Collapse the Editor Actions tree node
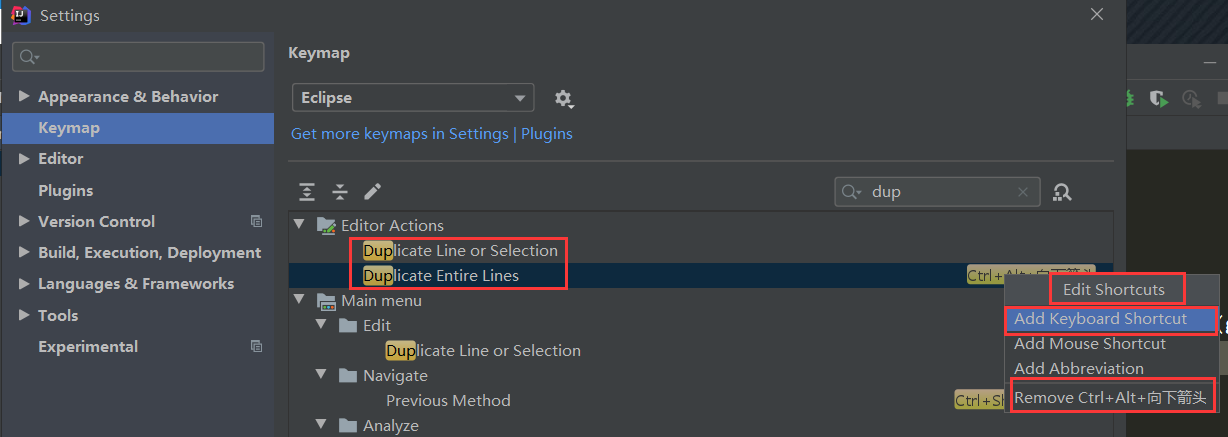Viewport: 1228px width, 437px height. click(x=299, y=225)
